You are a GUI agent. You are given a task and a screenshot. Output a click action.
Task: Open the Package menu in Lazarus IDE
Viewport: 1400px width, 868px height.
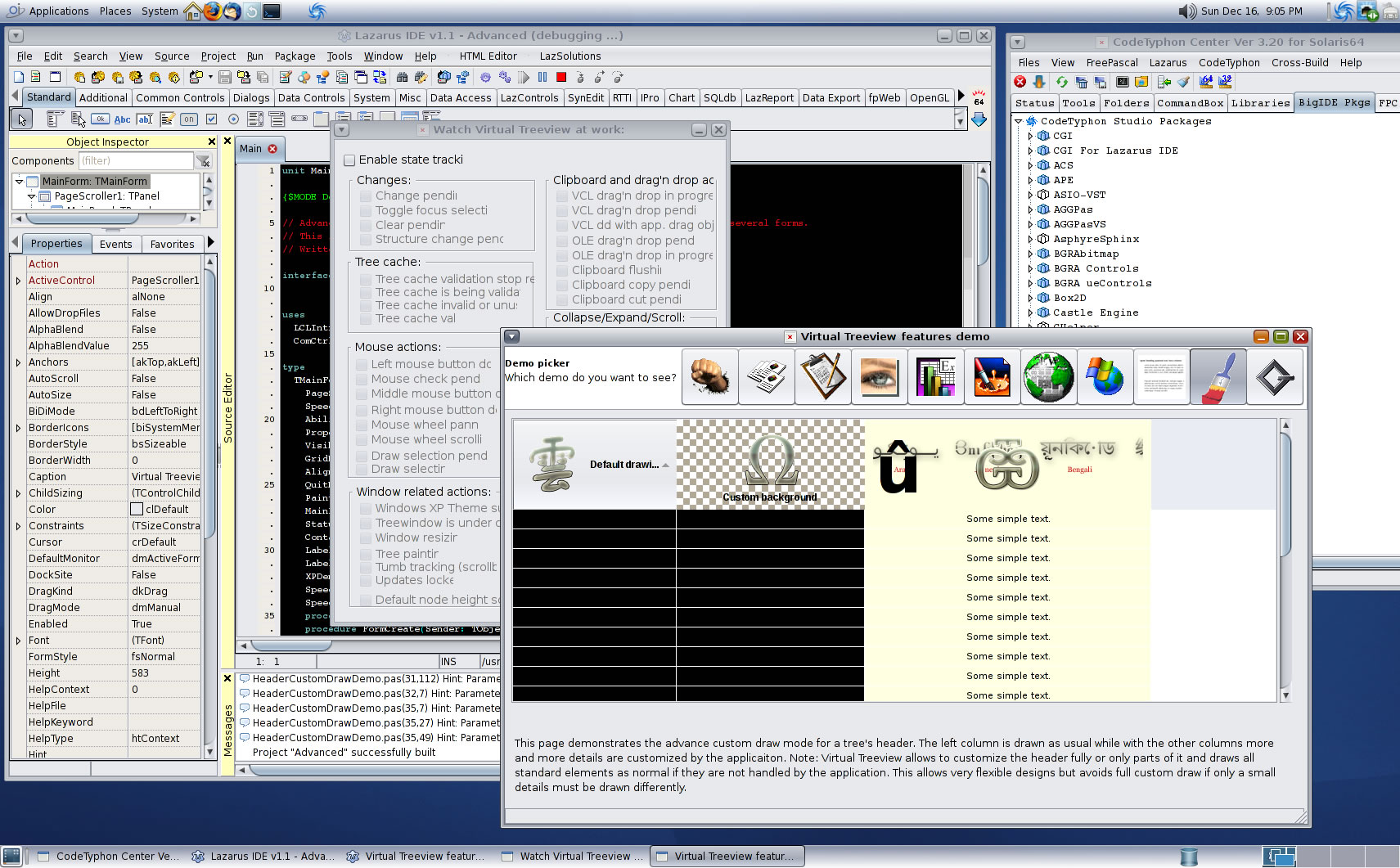click(295, 56)
